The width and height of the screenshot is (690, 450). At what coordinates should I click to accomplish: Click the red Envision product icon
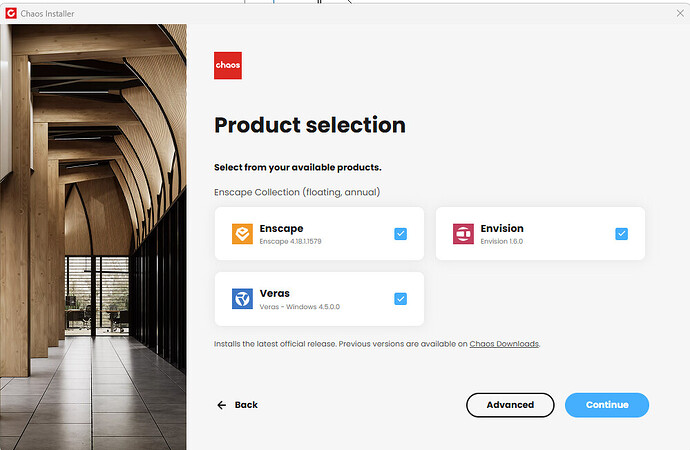463,234
